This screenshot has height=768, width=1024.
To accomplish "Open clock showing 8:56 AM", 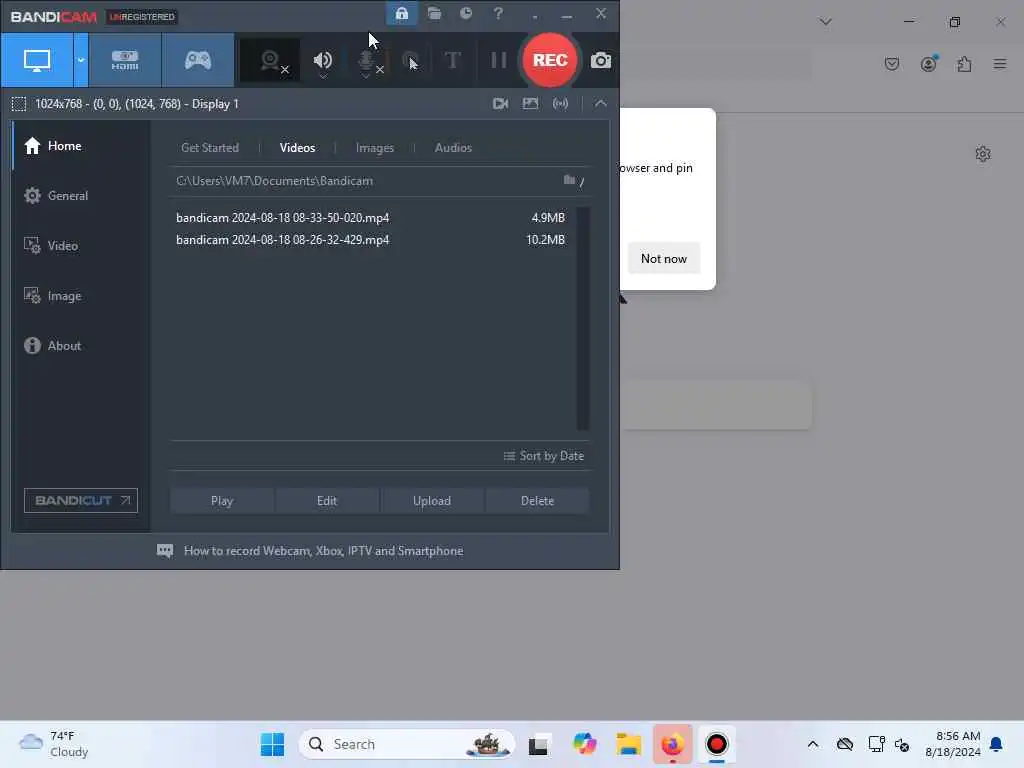I will tap(953, 744).
